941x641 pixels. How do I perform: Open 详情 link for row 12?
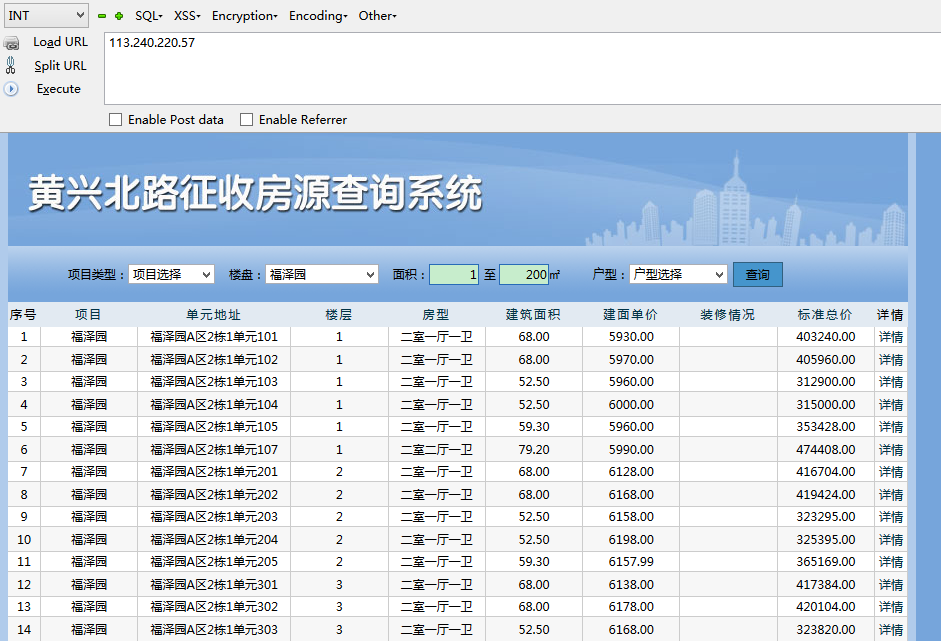coord(891,585)
